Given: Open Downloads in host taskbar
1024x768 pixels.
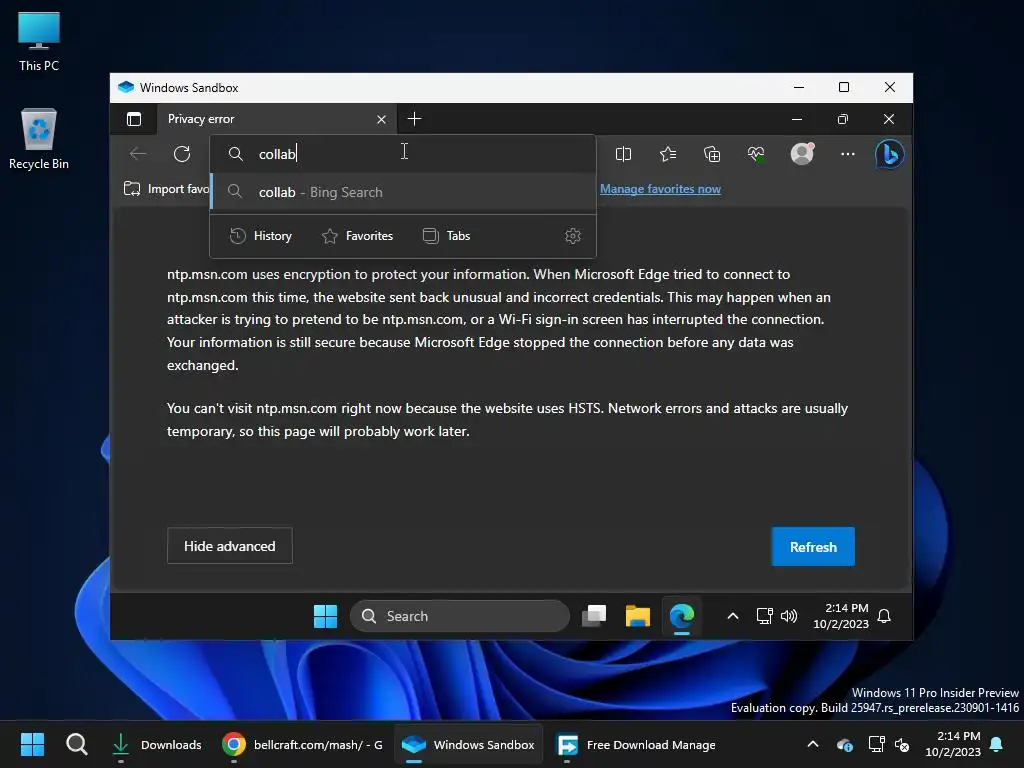Looking at the screenshot, I should tap(157, 744).
